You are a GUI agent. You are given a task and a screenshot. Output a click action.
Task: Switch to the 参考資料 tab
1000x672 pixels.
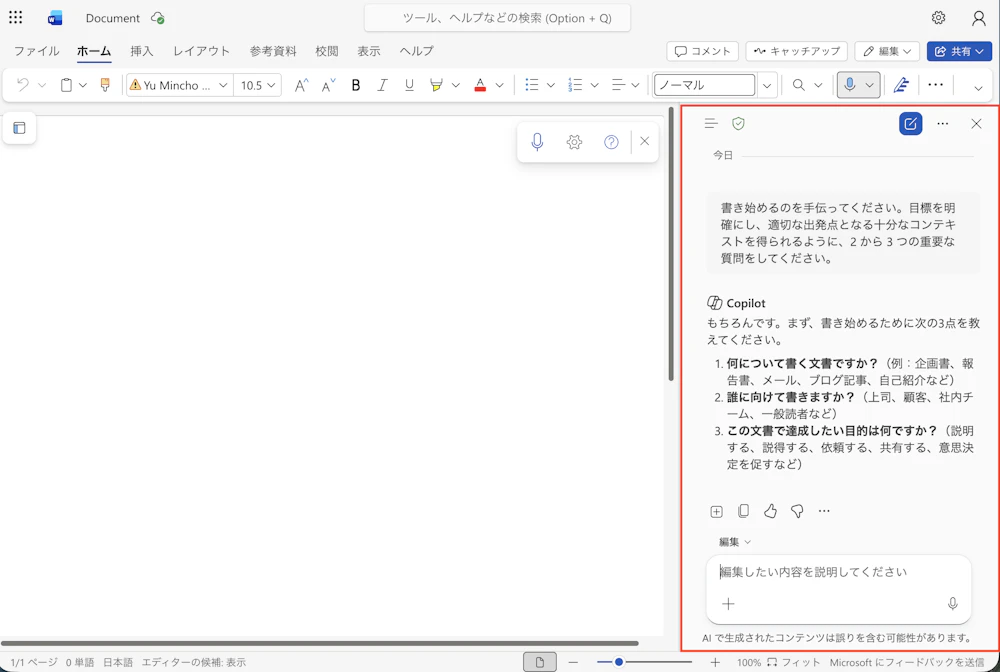273,51
